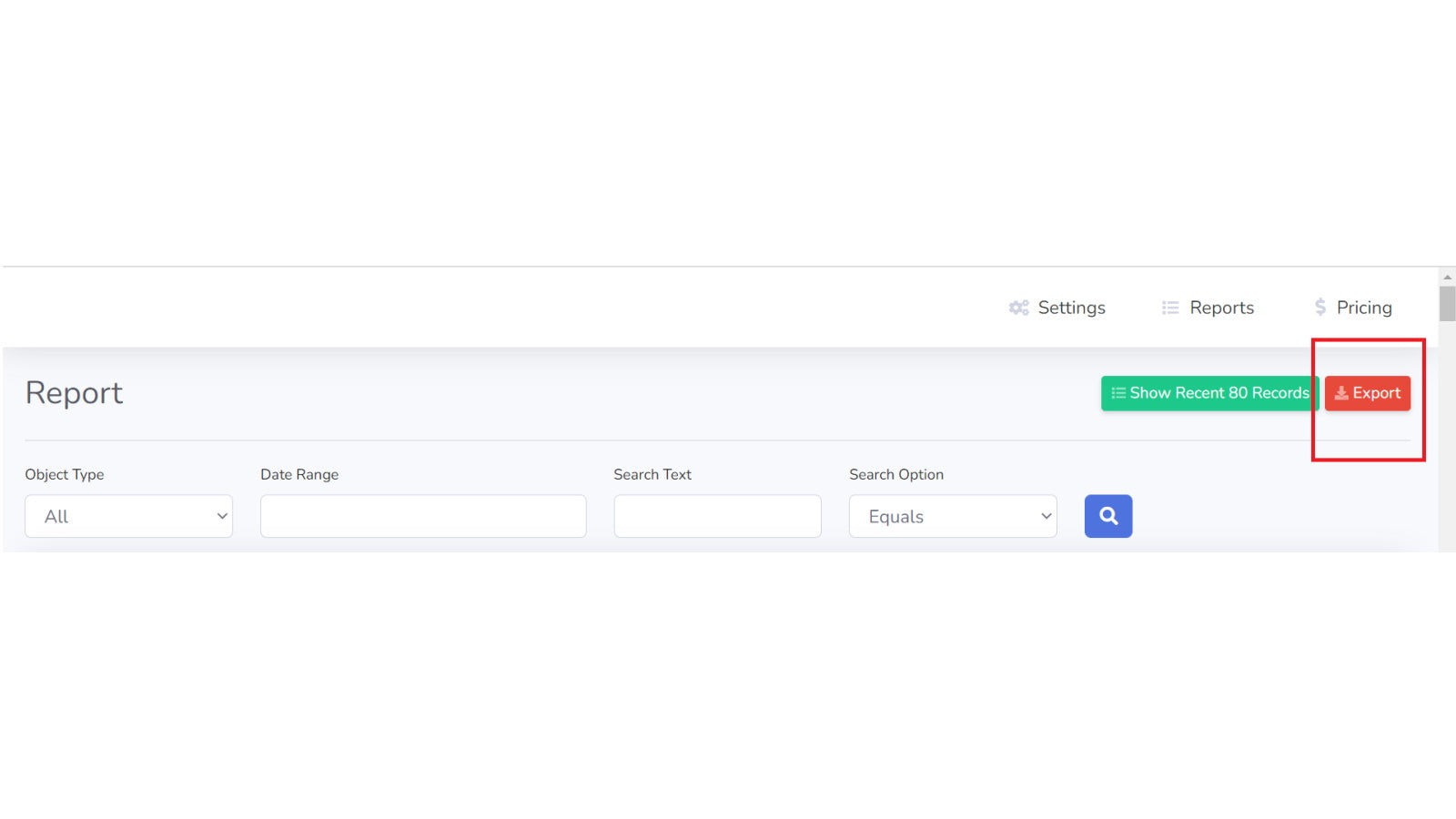
Task: Click the scrollbar up arrow
Action: pos(1447,278)
